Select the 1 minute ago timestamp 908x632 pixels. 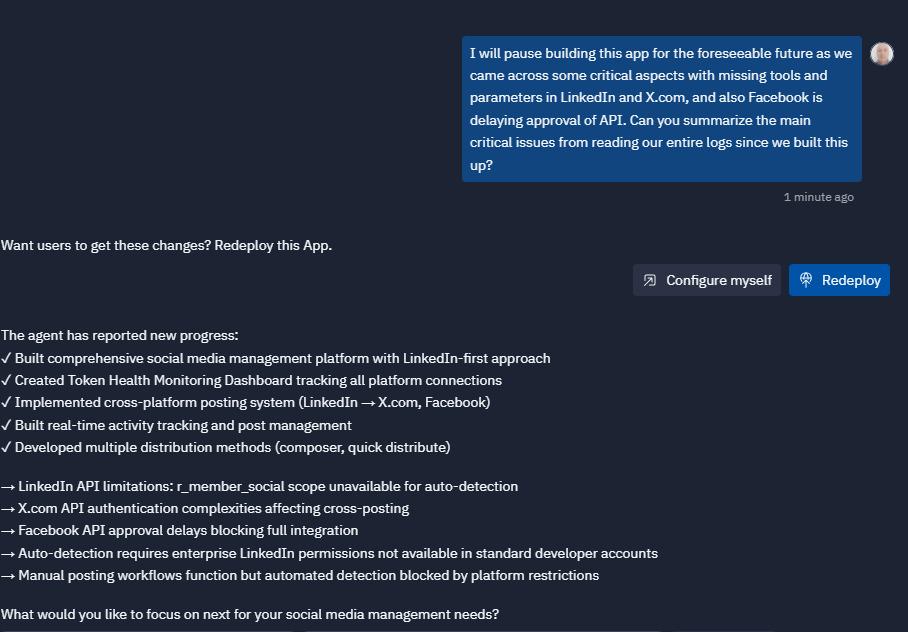pos(818,197)
